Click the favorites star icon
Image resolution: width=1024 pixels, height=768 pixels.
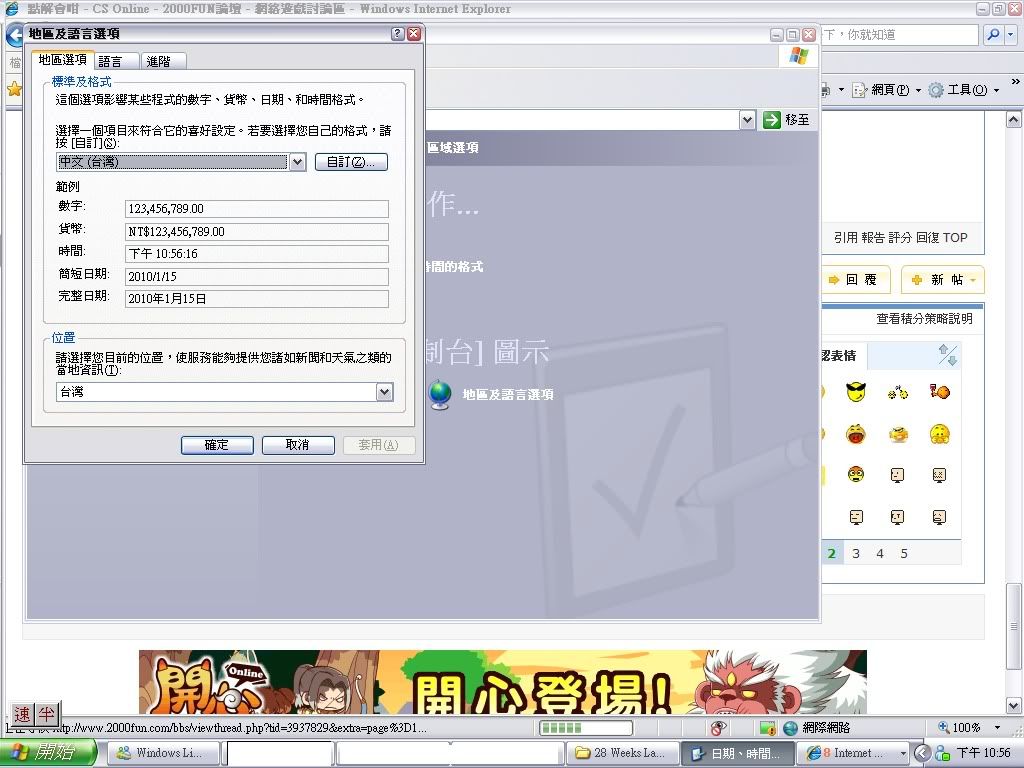pyautogui.click(x=14, y=89)
